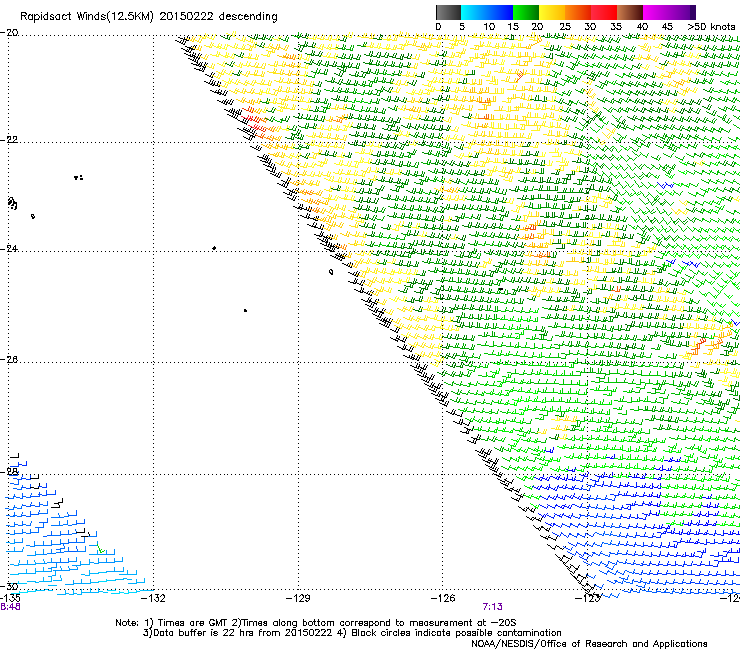Viewport: 740px width, 650px height.
Task: Select the '45' legend scale label
Action: click(667, 27)
